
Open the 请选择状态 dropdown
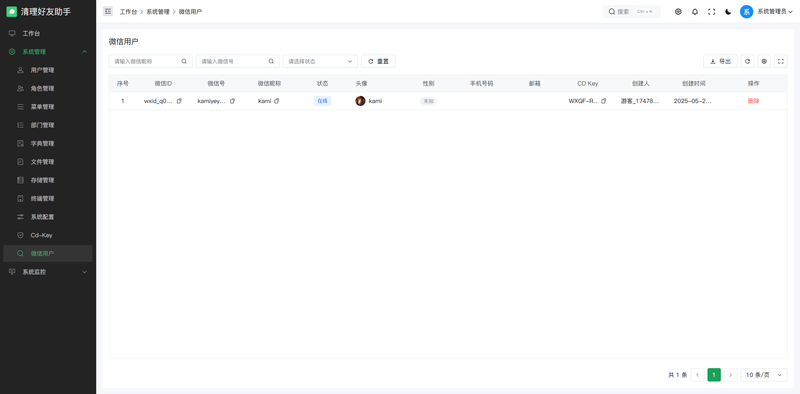point(320,61)
